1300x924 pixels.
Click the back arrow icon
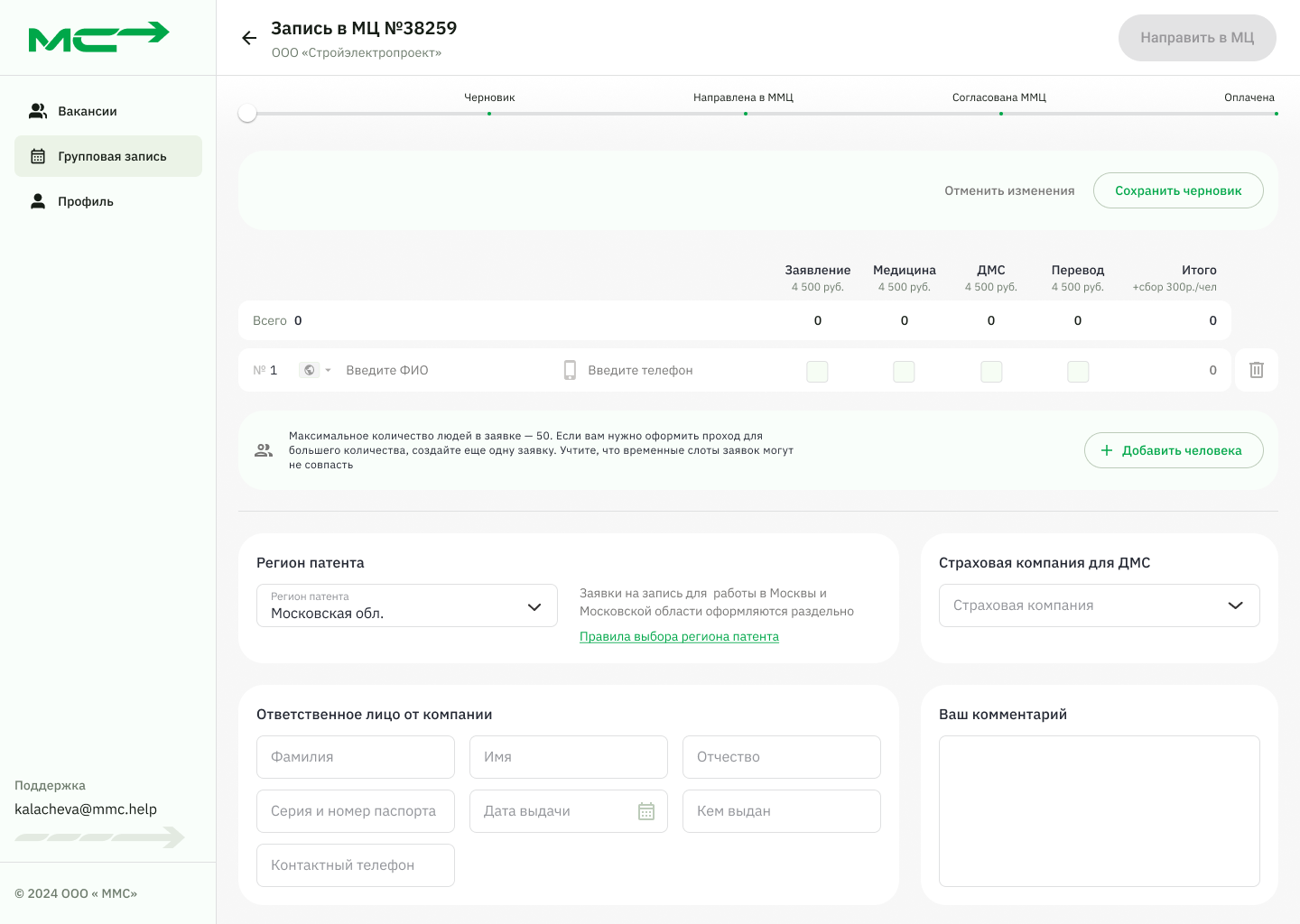coord(249,38)
